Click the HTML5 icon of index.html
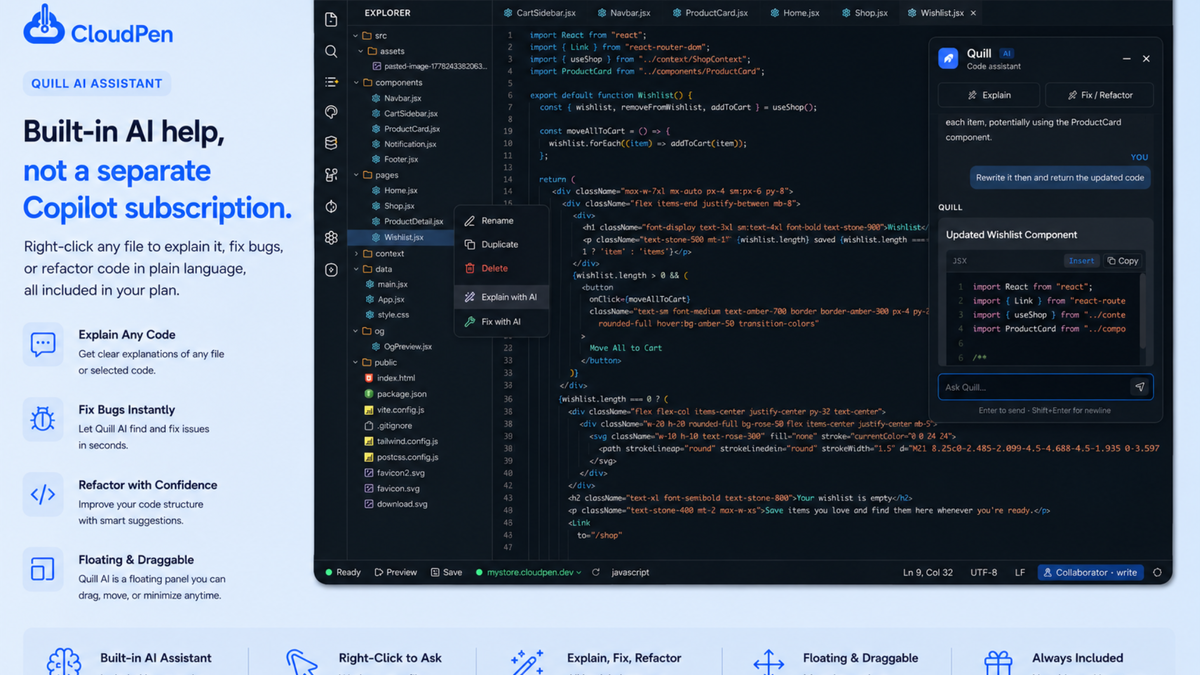Viewport: 1200px width, 675px height. (369, 378)
